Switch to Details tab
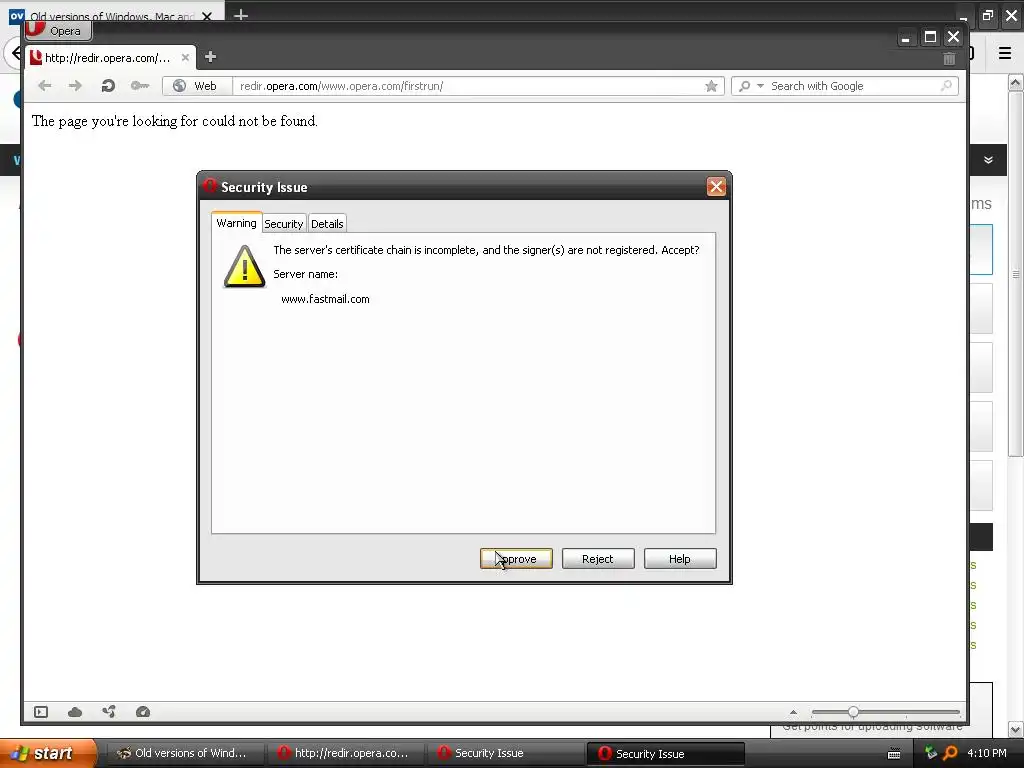The width and height of the screenshot is (1024, 768). tap(327, 223)
